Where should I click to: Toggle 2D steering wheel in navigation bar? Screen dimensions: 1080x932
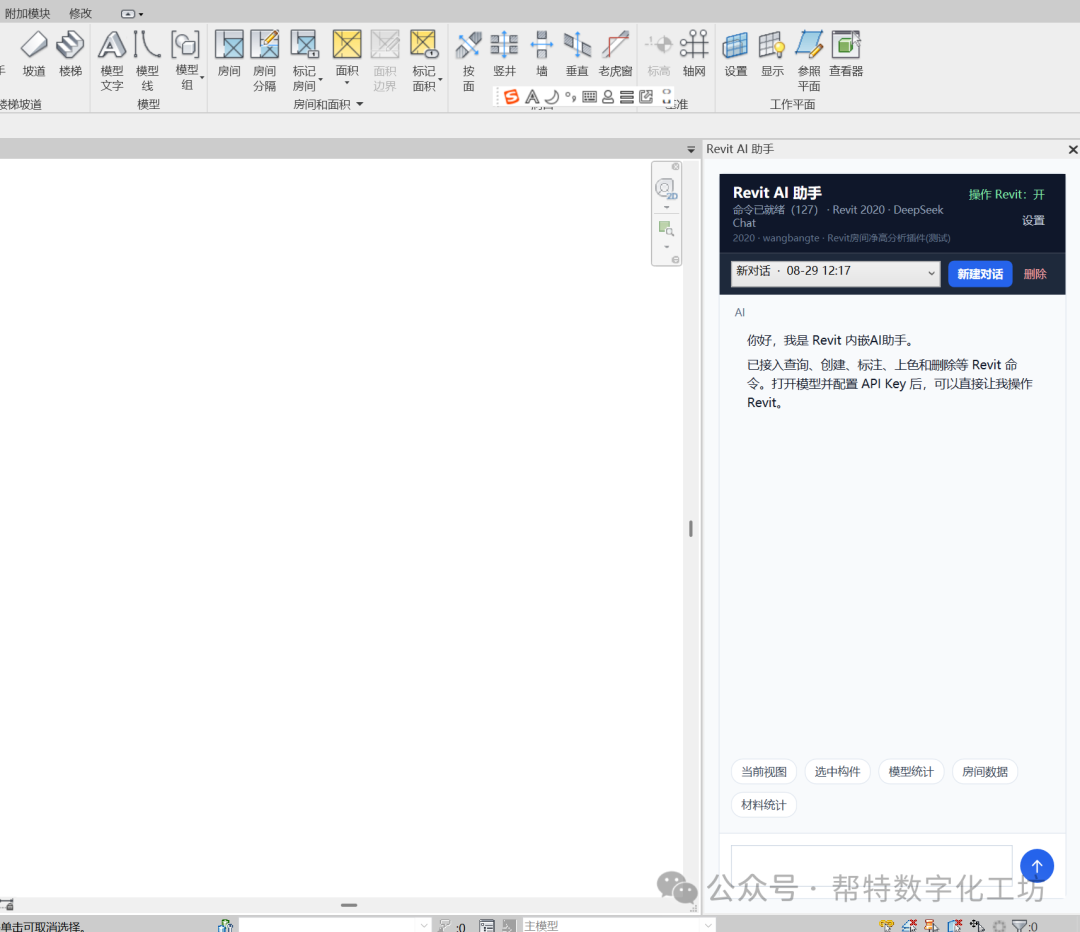click(666, 189)
